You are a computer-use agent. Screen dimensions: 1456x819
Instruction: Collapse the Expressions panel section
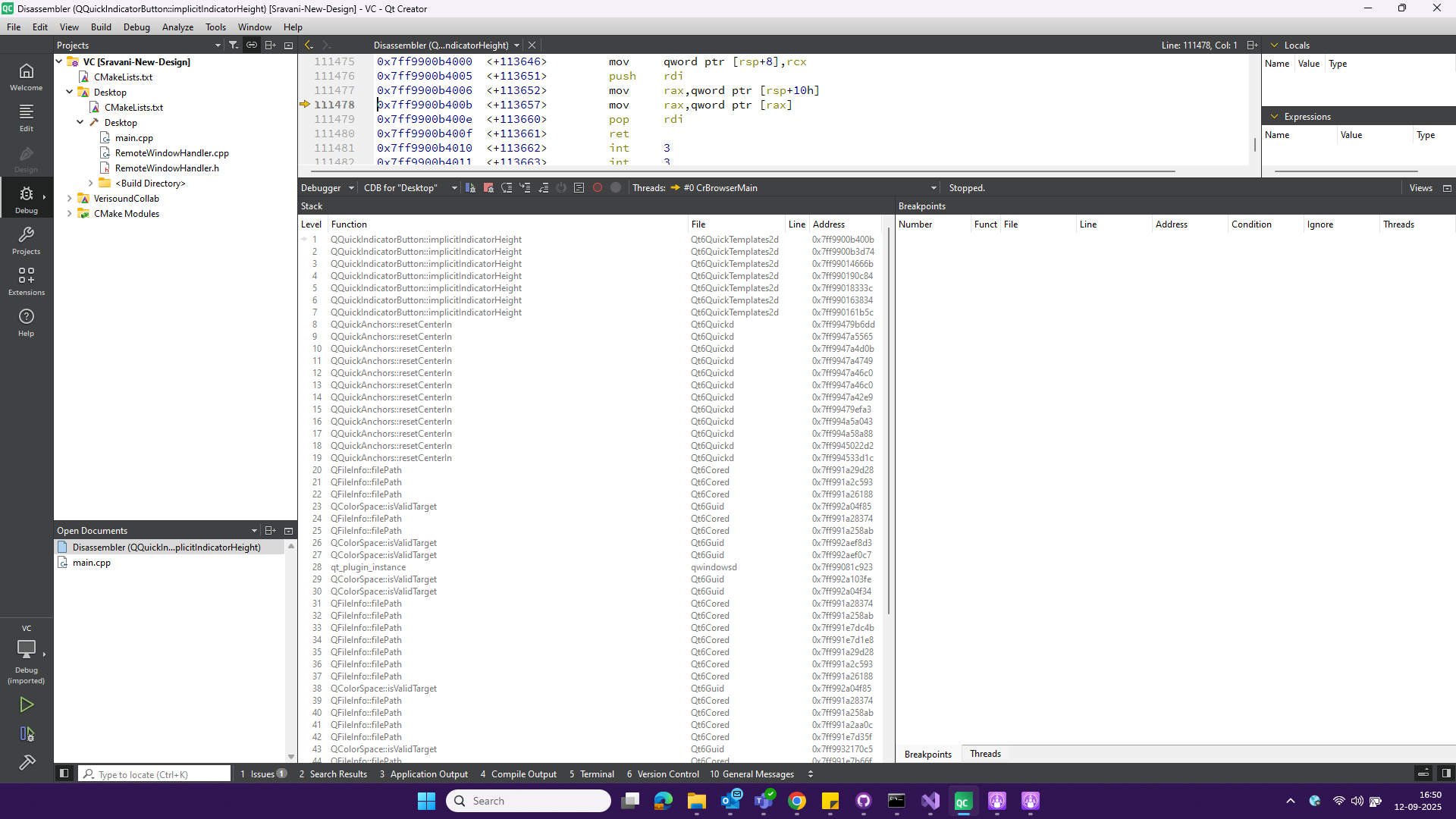tap(1274, 117)
